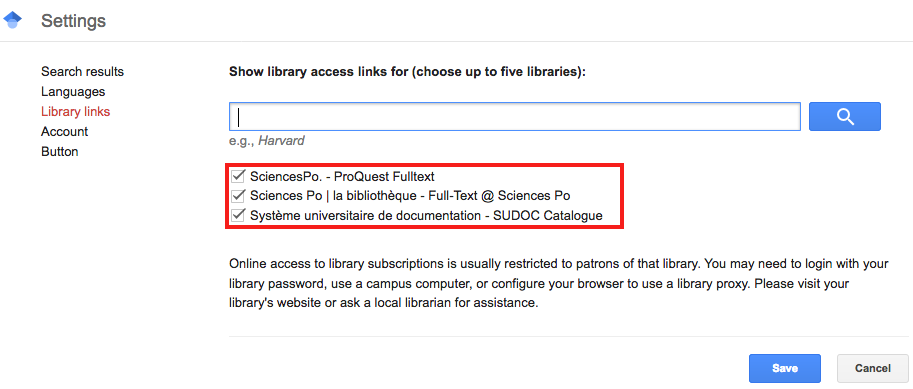
Task: Save the library link settings
Action: (x=784, y=368)
